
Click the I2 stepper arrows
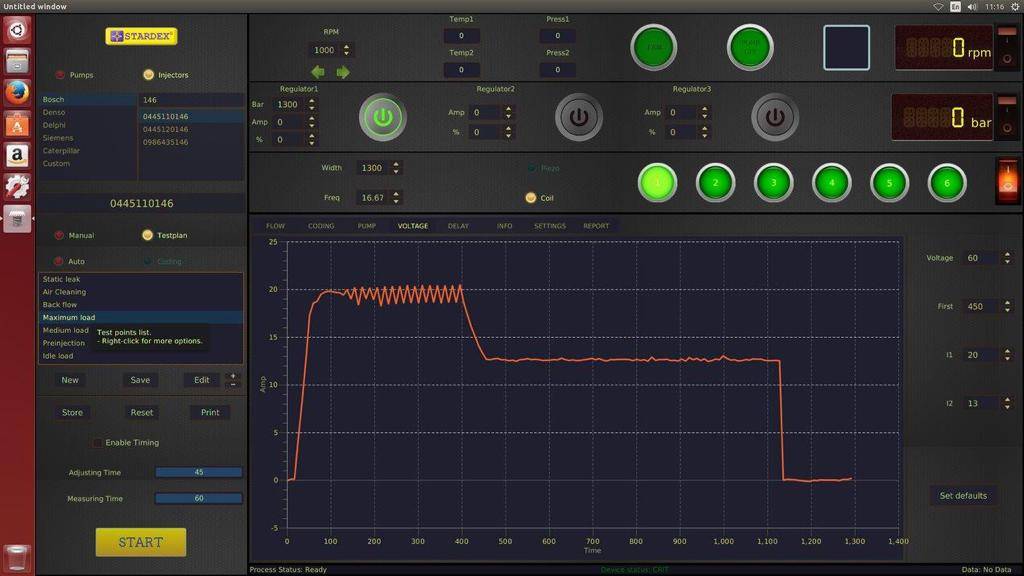tap(1007, 404)
